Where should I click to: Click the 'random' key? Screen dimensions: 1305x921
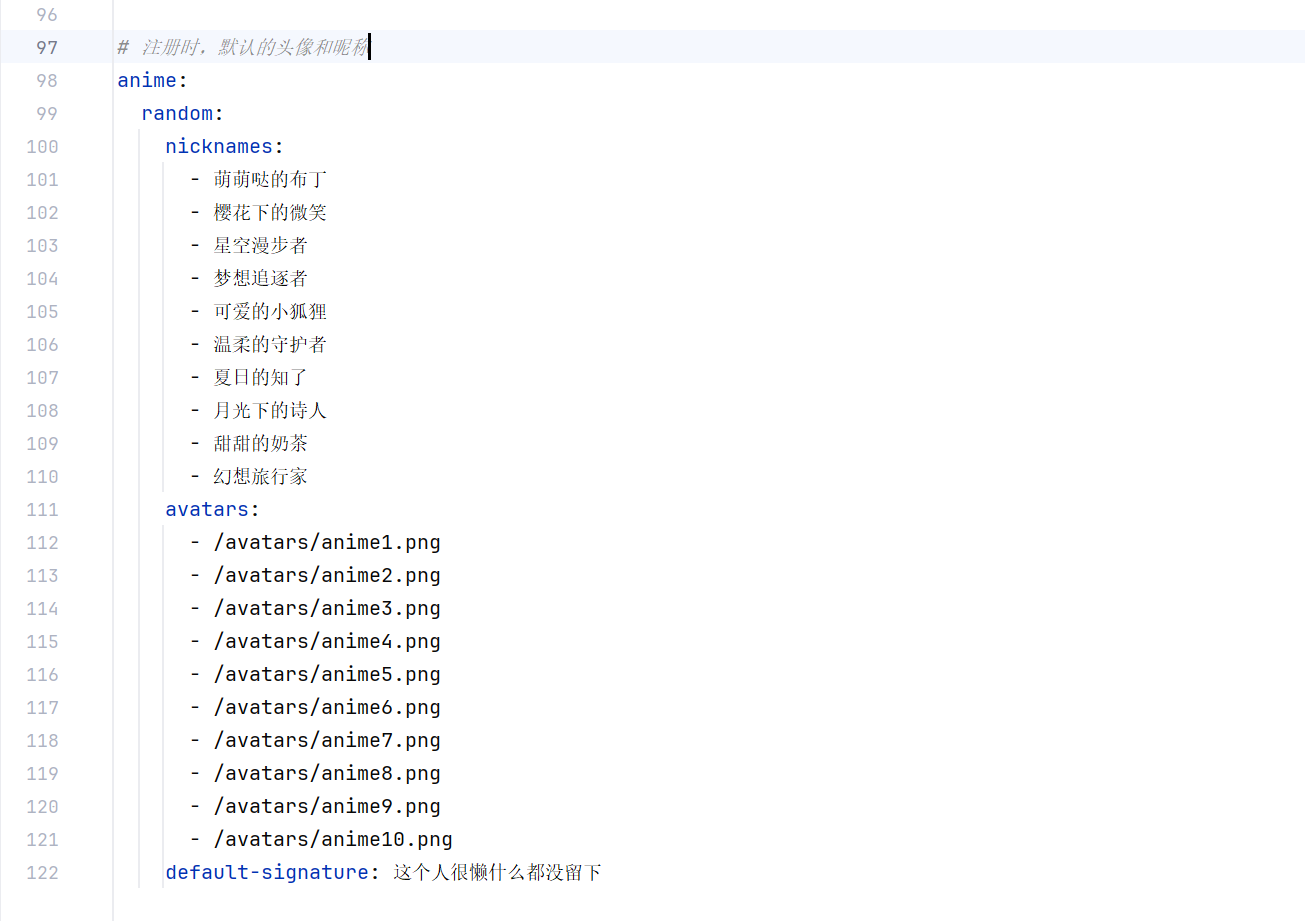(x=177, y=113)
